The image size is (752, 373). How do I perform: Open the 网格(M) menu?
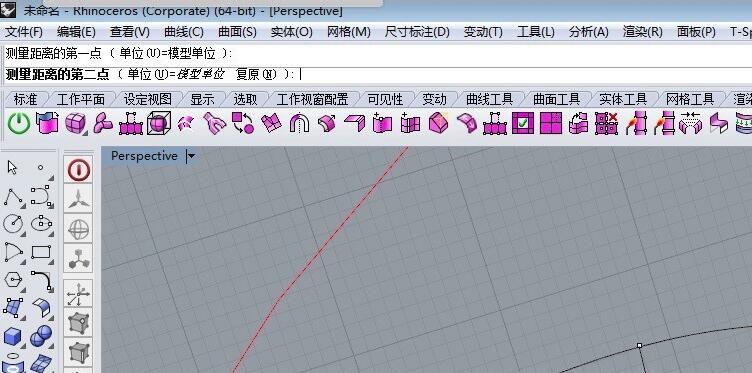click(349, 32)
